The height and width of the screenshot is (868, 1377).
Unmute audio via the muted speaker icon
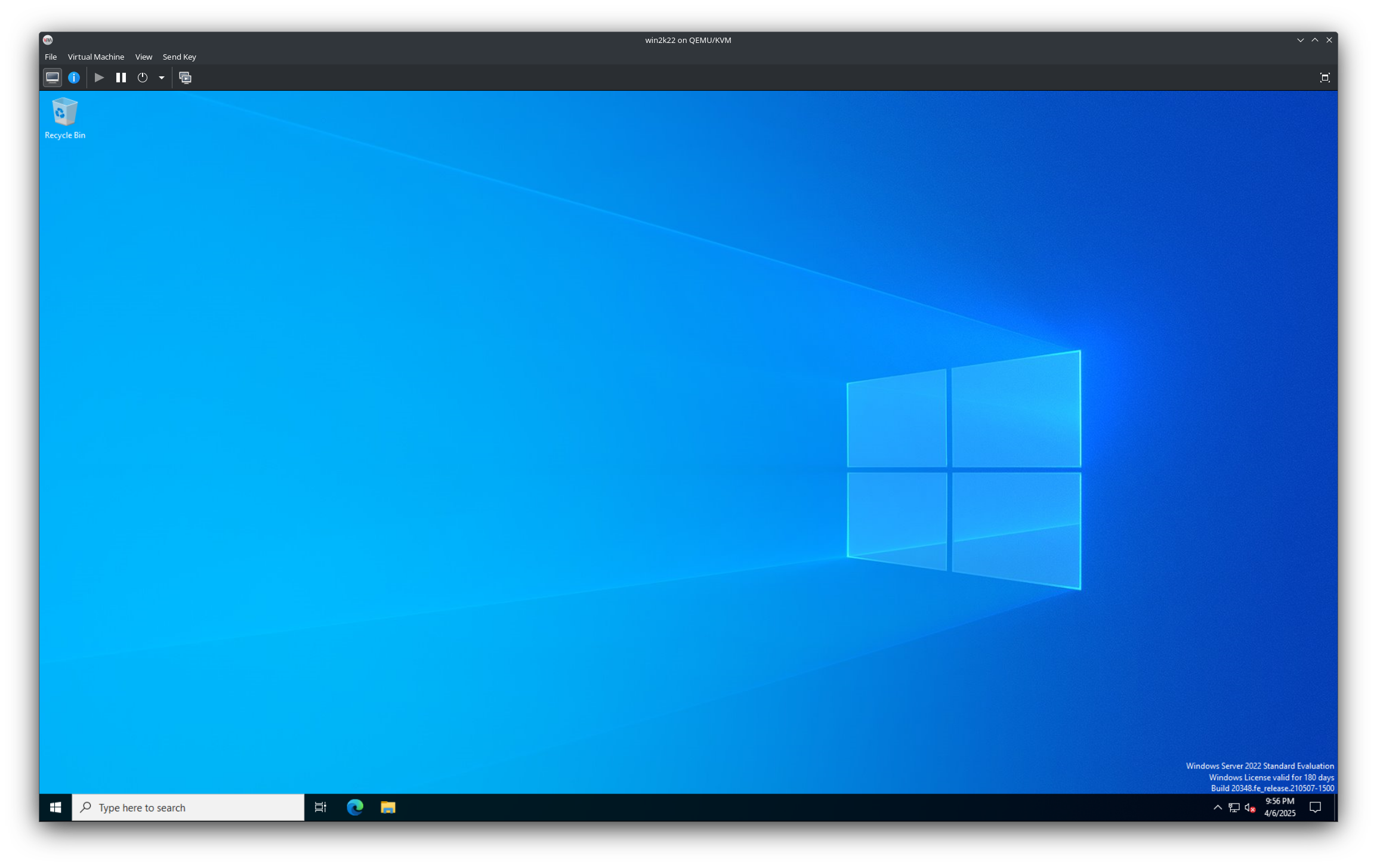click(1248, 807)
